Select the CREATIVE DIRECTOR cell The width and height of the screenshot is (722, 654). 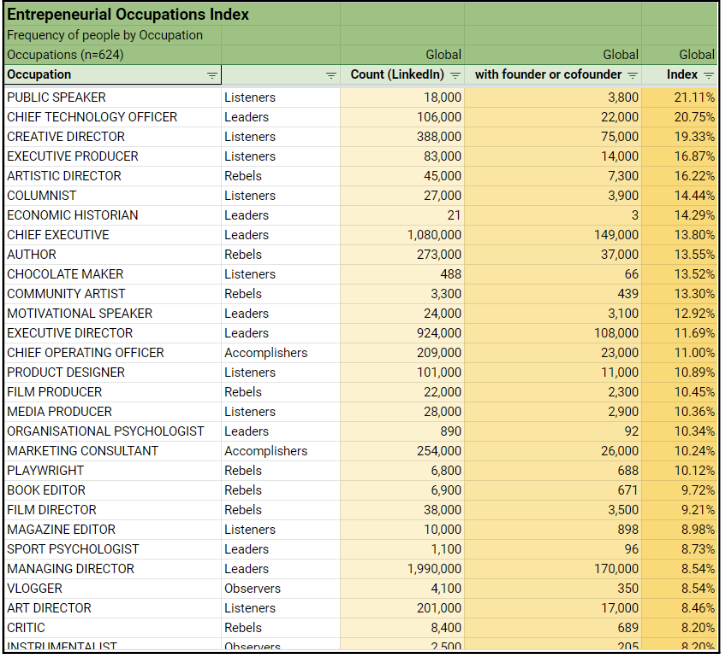pyautogui.click(x=113, y=137)
